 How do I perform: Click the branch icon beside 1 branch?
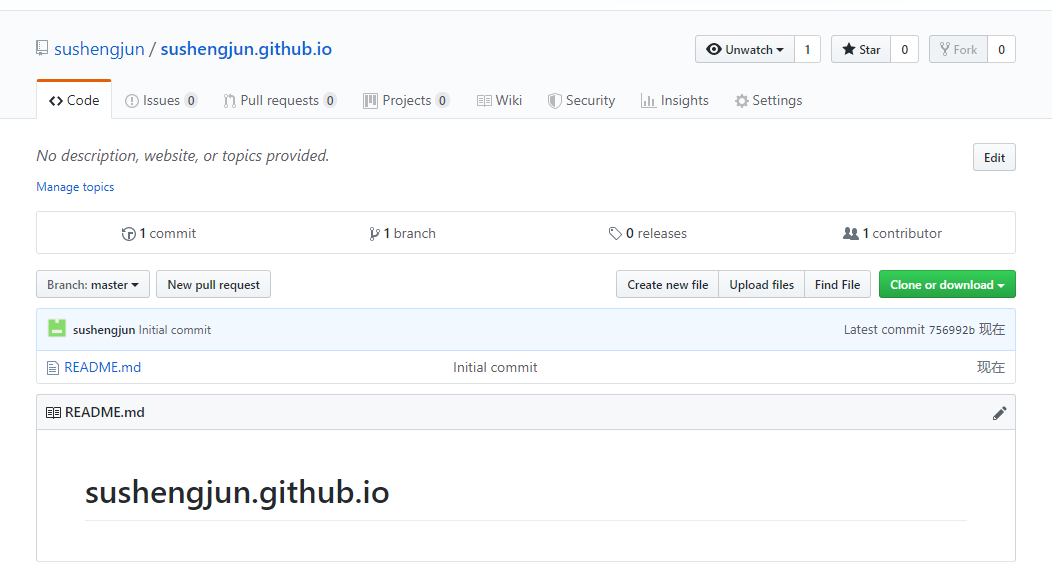[x=374, y=233]
